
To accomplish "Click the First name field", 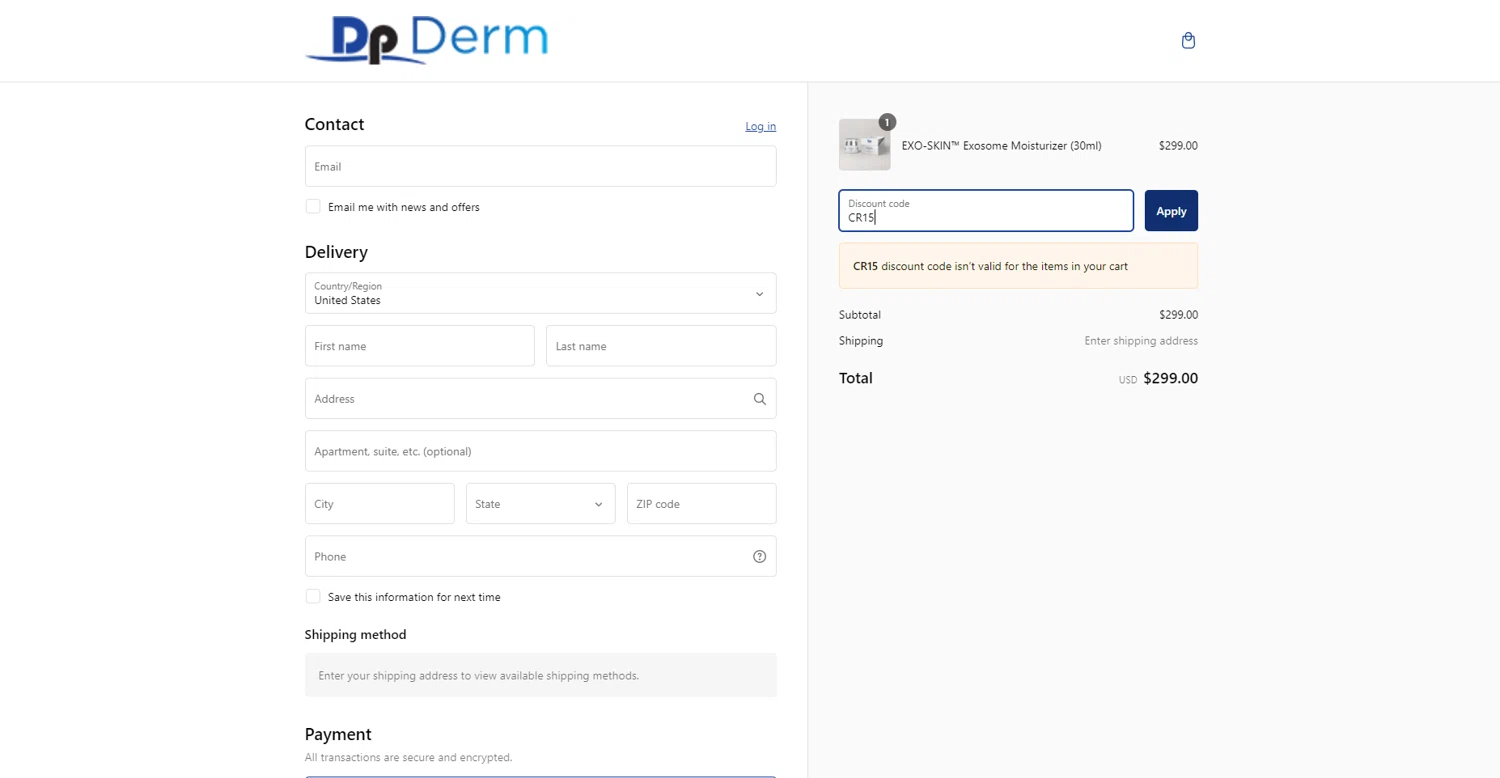I will pos(420,346).
